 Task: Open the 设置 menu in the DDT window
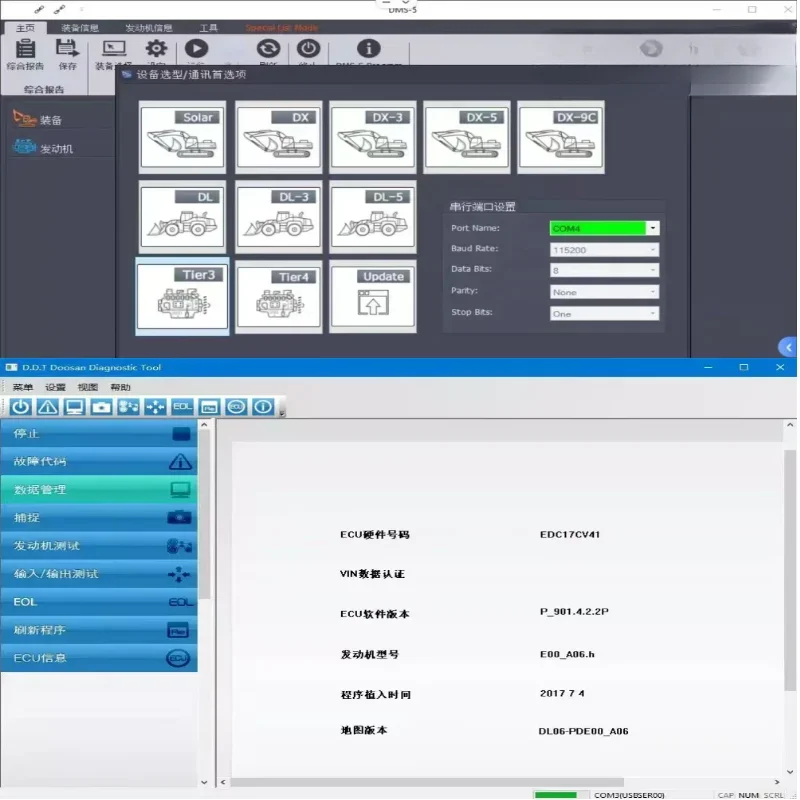[55, 387]
